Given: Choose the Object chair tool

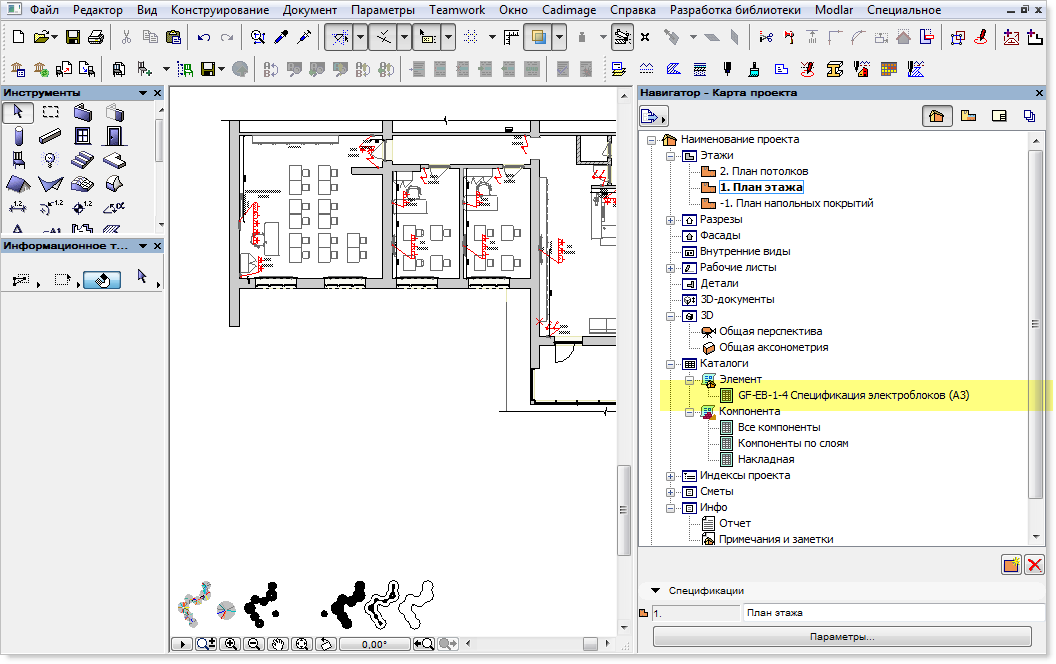Looking at the screenshot, I should point(18,160).
